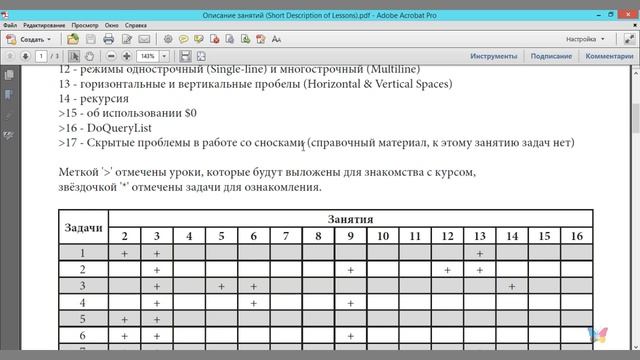
Task: Click the plus in row 2, column 12
Action: pyautogui.click(x=447, y=270)
